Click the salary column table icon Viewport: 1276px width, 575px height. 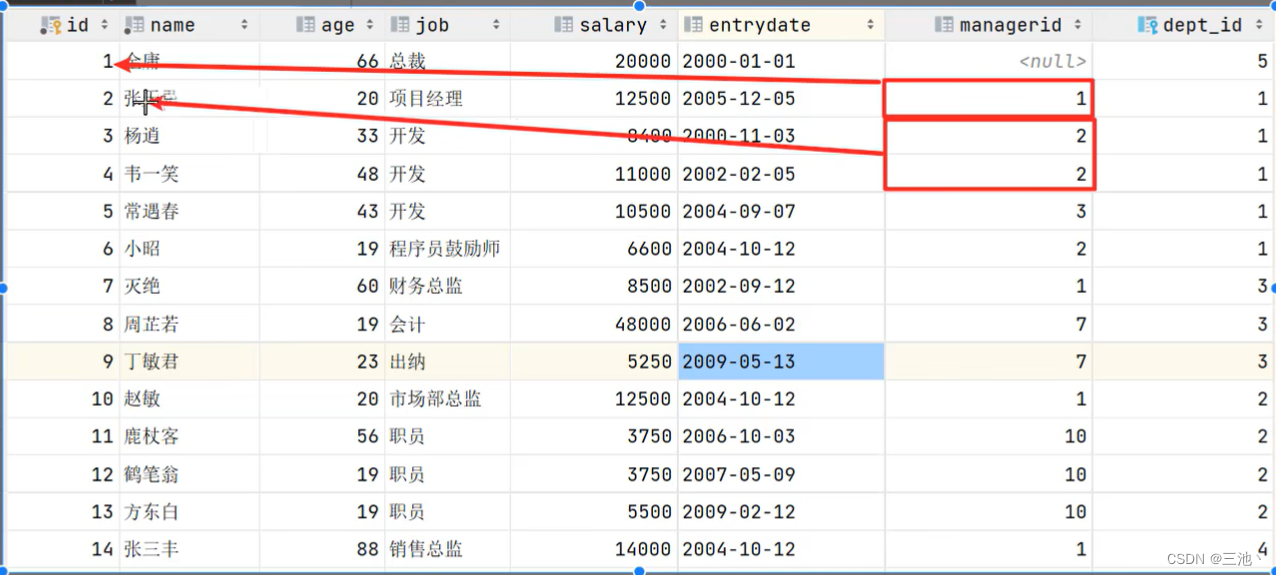click(x=563, y=25)
